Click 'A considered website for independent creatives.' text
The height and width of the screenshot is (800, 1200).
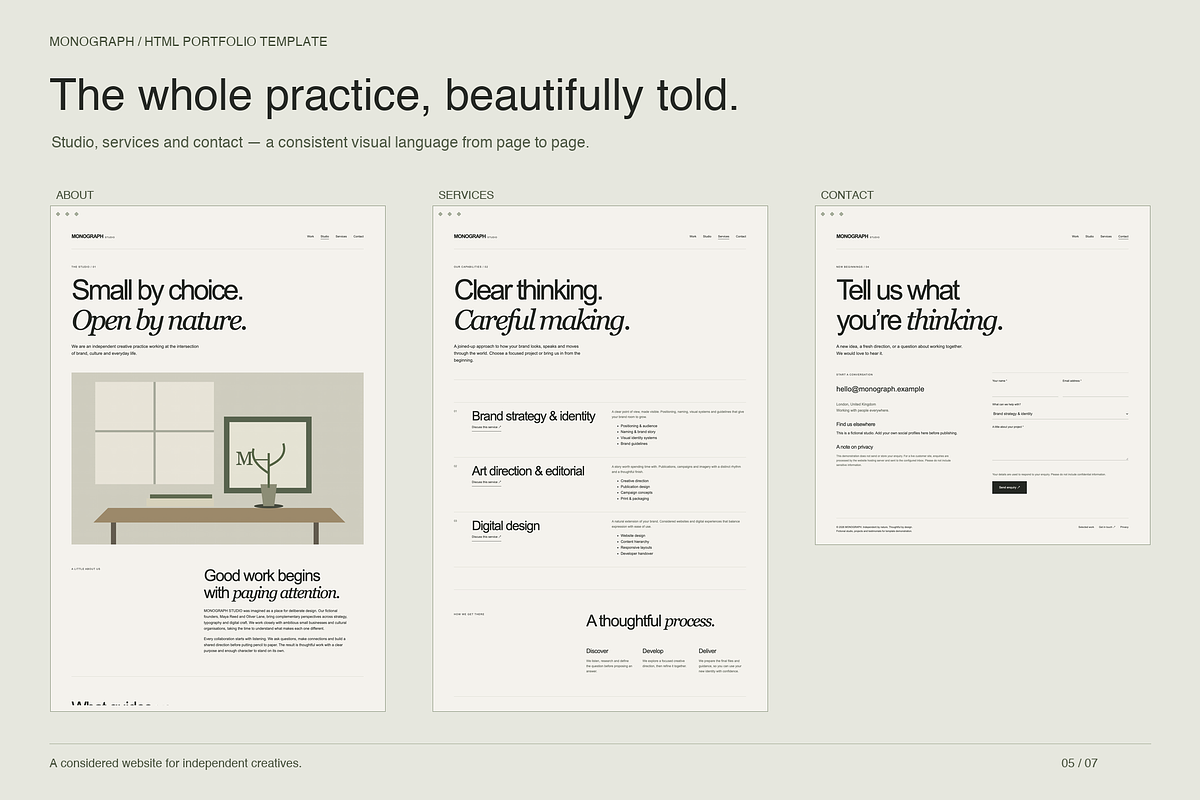[x=176, y=763]
